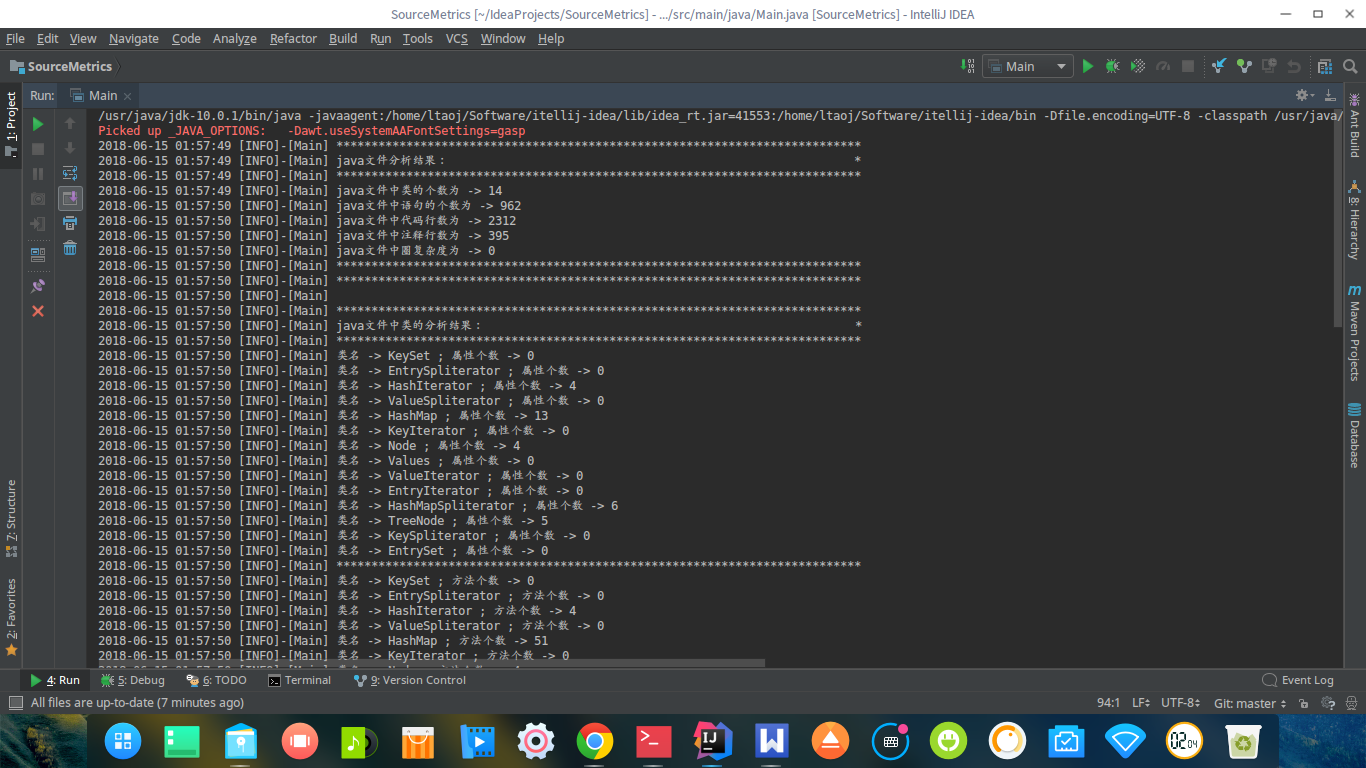Viewport: 1366px width, 768px height.
Task: Print the console output icon
Action: tap(70, 223)
